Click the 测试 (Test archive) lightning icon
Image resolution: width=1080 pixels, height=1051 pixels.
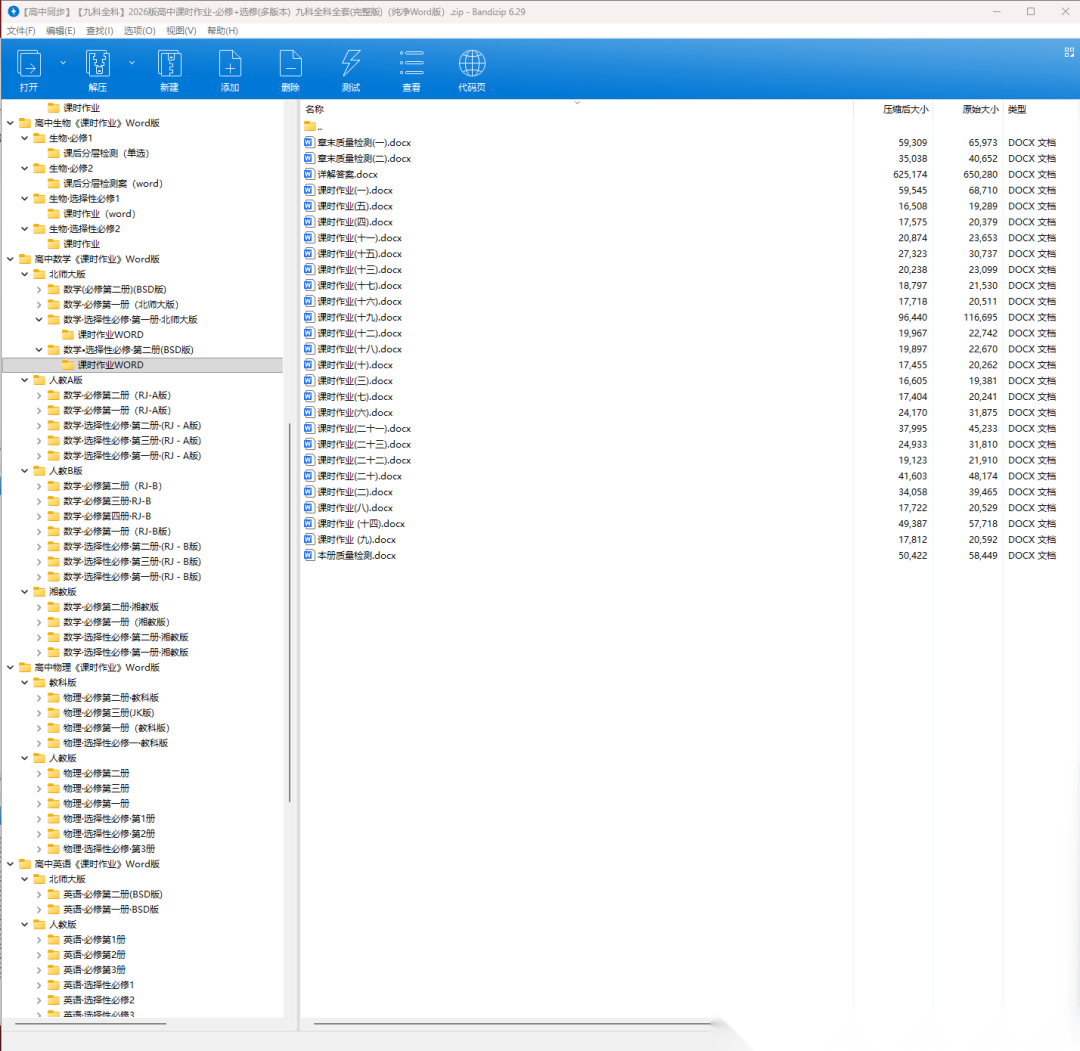tap(351, 66)
